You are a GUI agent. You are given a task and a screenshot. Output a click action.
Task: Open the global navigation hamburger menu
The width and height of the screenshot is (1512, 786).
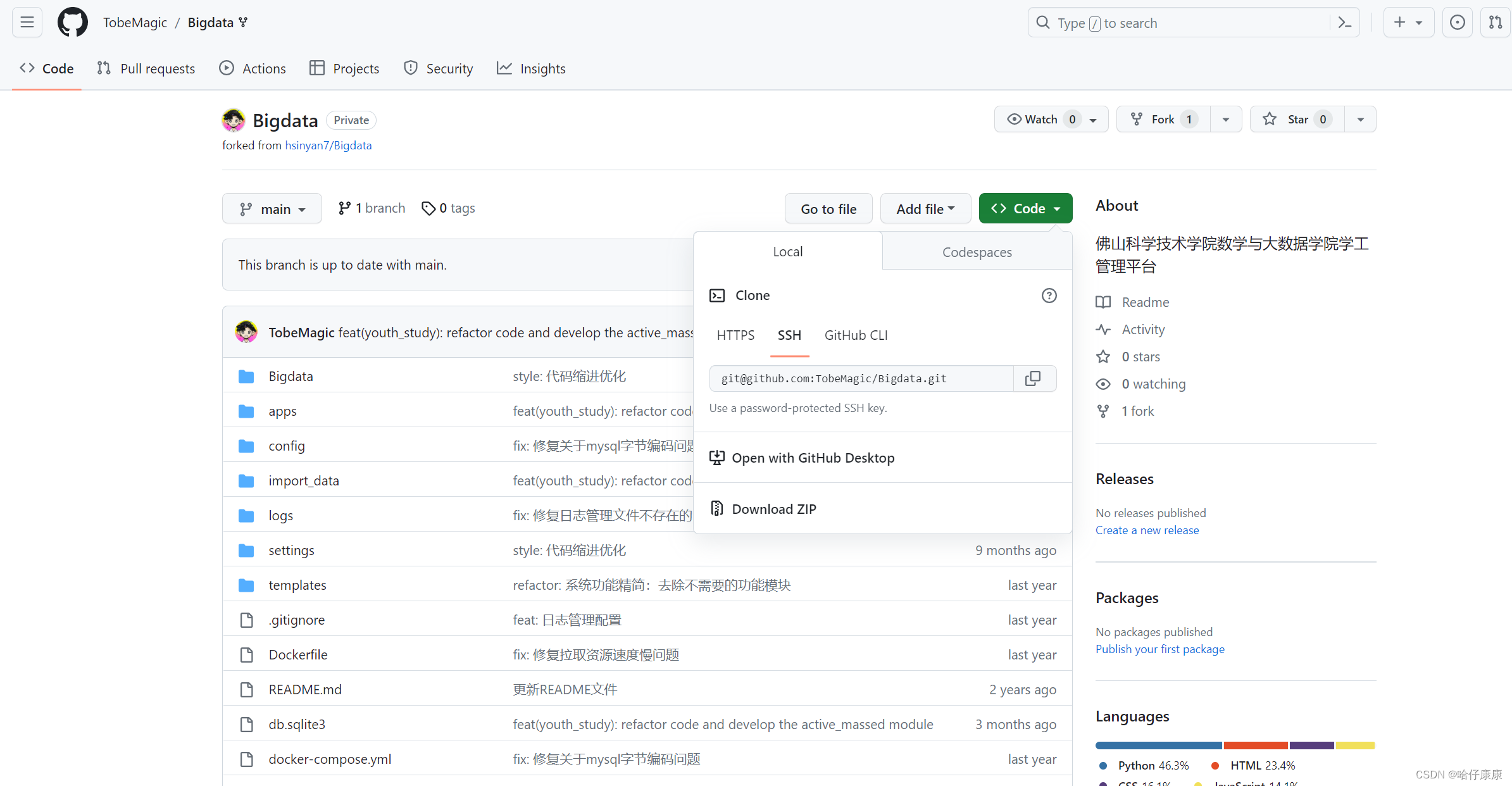(x=27, y=22)
